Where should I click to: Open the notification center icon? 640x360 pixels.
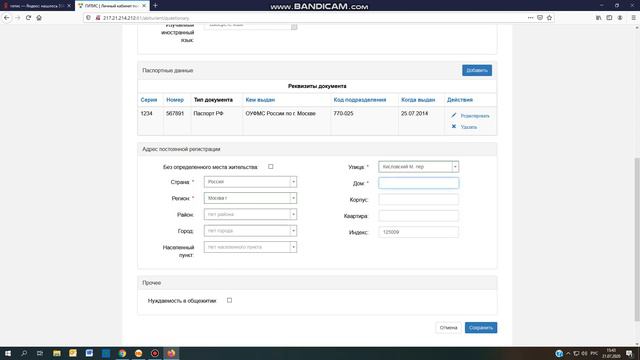(629, 353)
